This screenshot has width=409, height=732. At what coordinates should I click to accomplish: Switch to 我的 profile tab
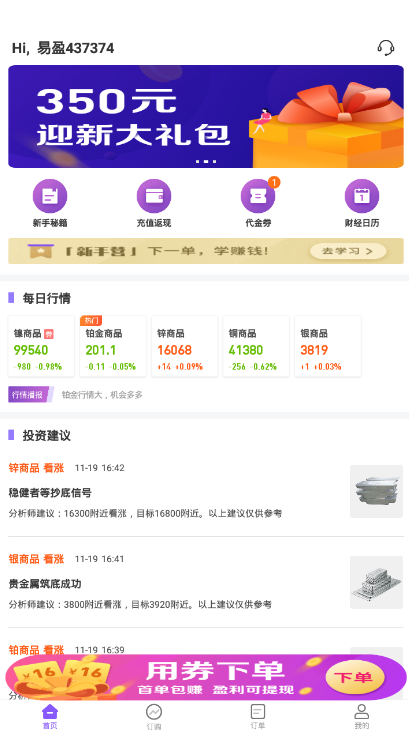point(361,716)
